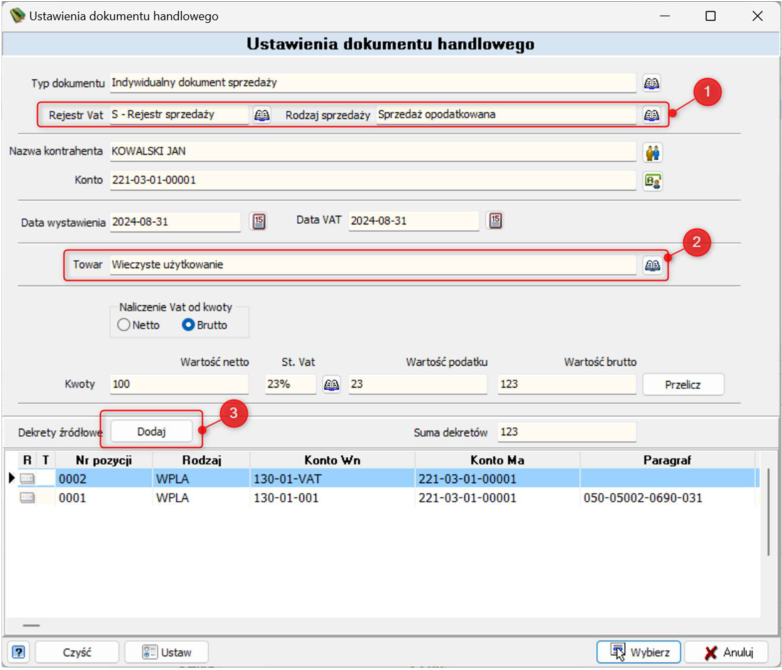Click Konto Wn column header
The width and height of the screenshot is (782, 670).
point(332,460)
